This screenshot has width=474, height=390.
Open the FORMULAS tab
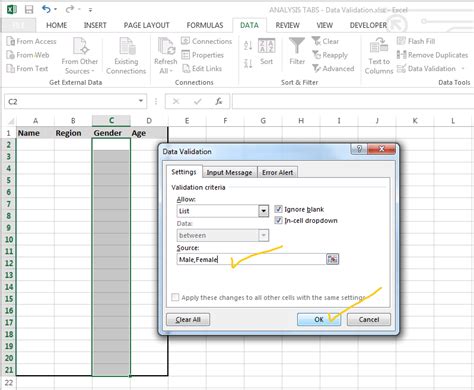205,25
